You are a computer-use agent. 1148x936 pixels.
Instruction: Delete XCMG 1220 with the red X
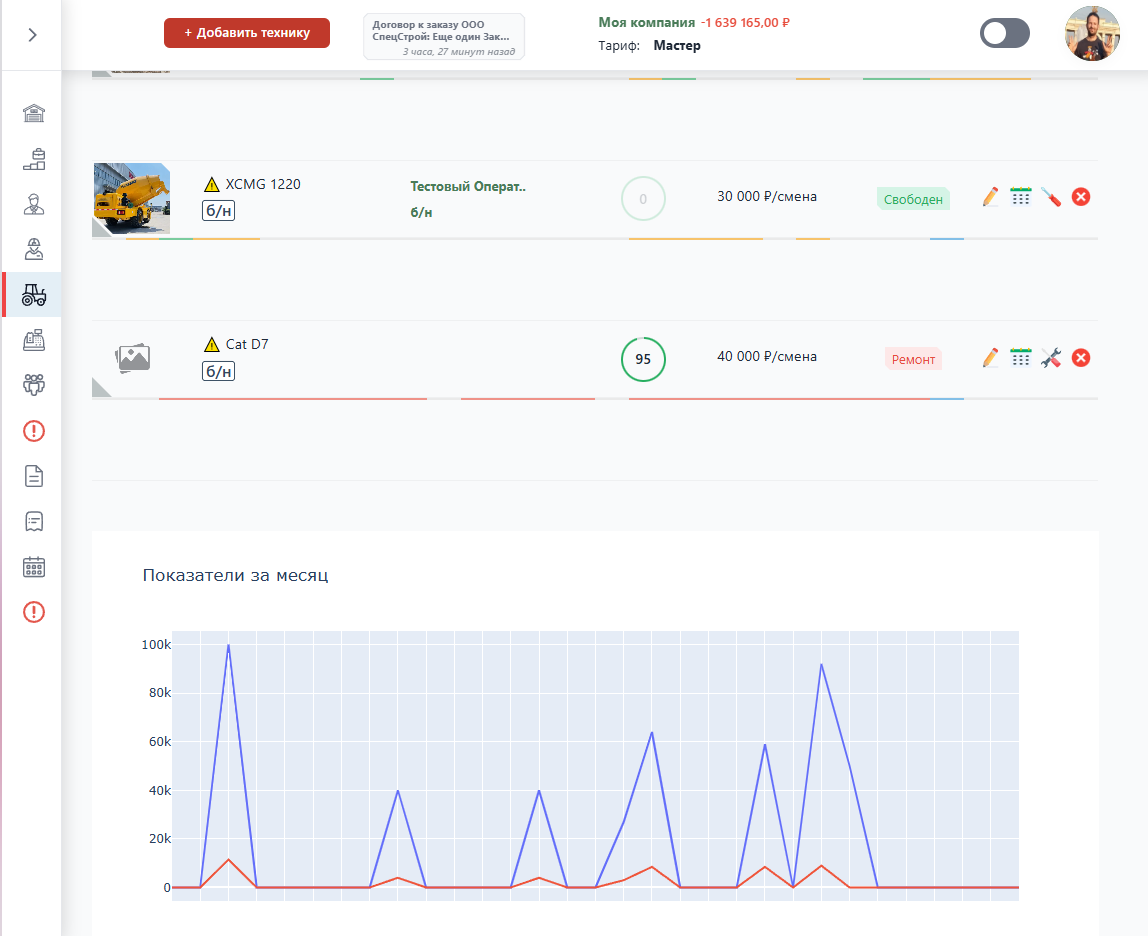coord(1081,197)
